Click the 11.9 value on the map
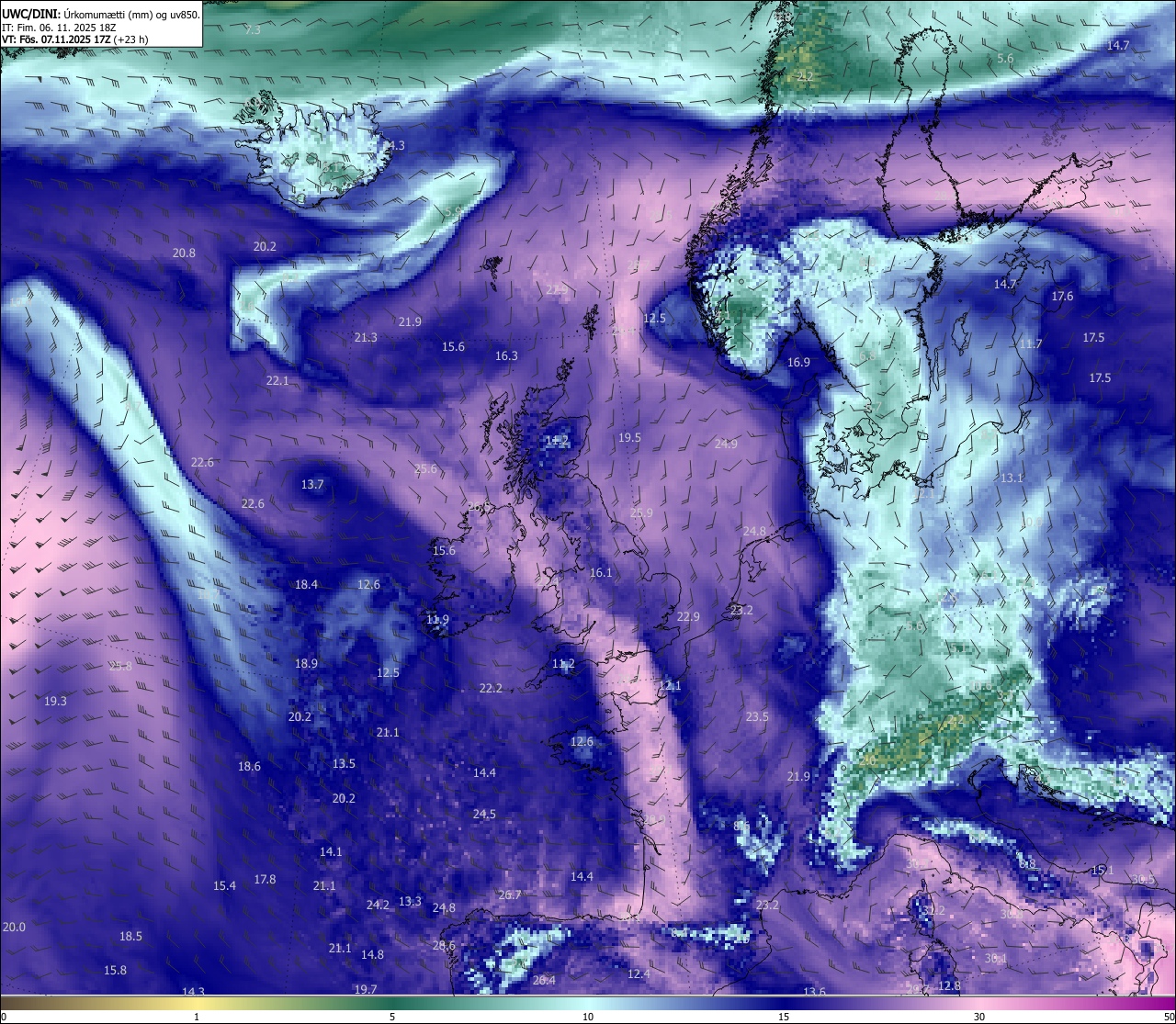The width and height of the screenshot is (1176, 1024). (x=437, y=621)
